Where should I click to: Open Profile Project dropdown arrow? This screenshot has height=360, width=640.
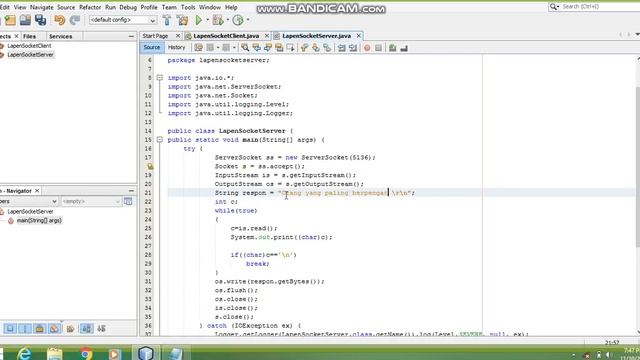pos(248,20)
